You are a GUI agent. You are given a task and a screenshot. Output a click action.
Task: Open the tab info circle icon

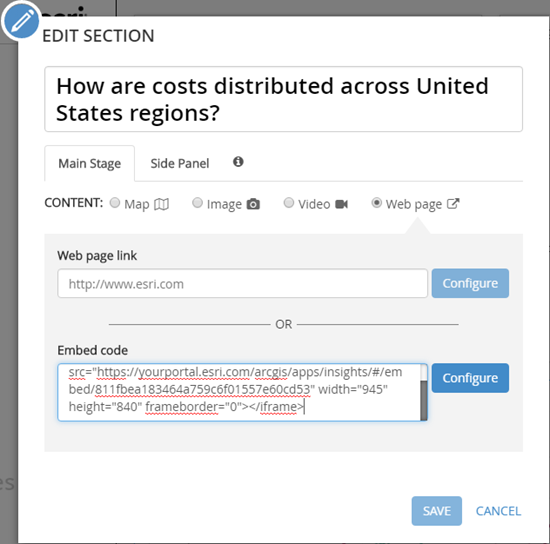[x=238, y=162]
